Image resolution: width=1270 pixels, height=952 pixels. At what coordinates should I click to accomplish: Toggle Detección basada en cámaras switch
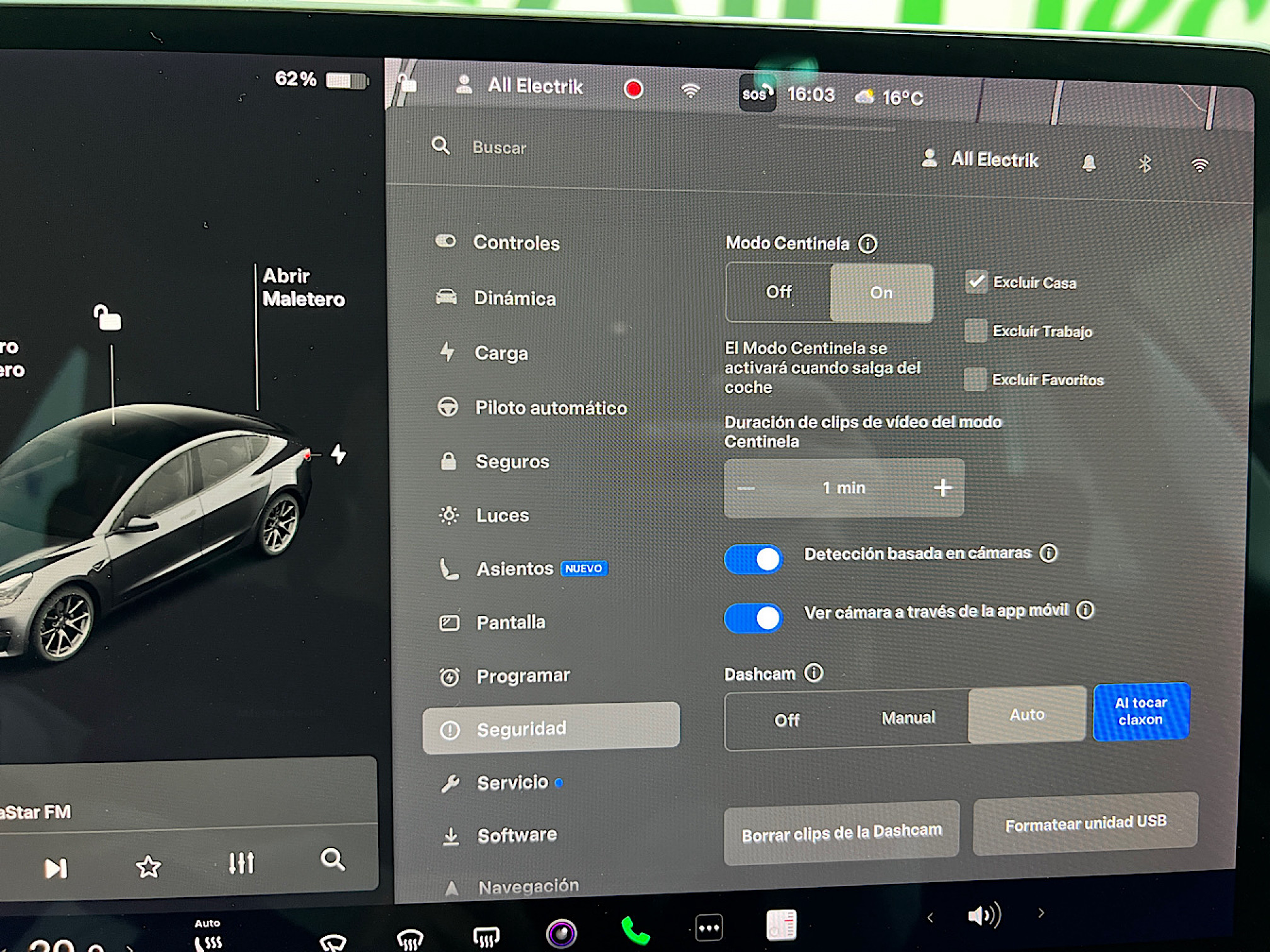click(x=753, y=559)
